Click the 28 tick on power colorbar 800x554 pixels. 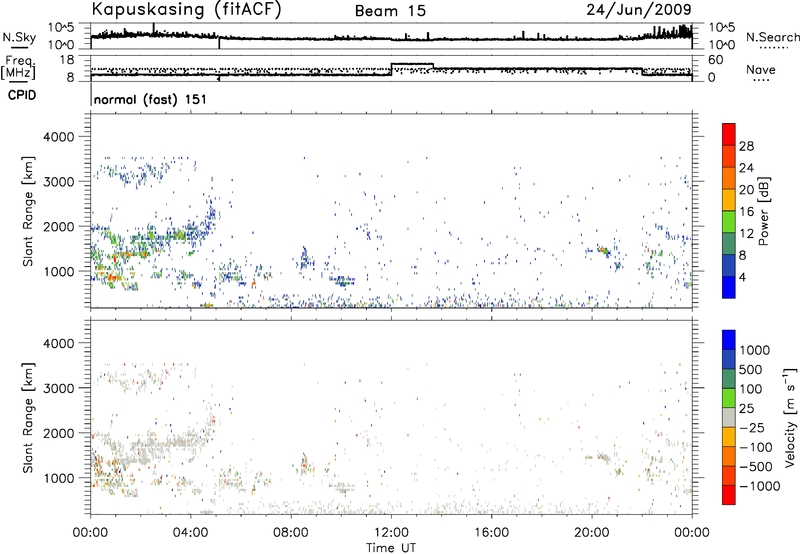click(746, 146)
